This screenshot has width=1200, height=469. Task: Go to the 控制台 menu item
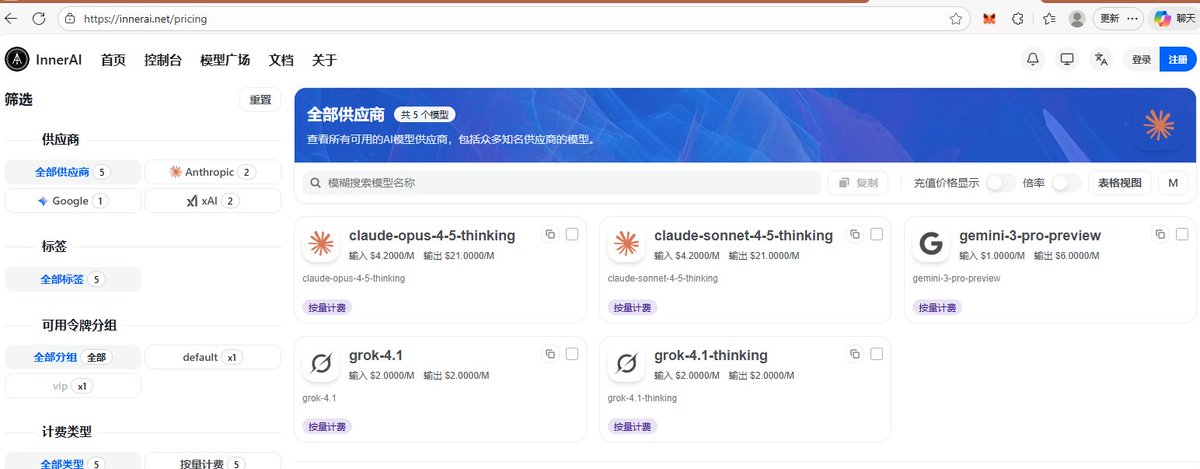point(163,60)
